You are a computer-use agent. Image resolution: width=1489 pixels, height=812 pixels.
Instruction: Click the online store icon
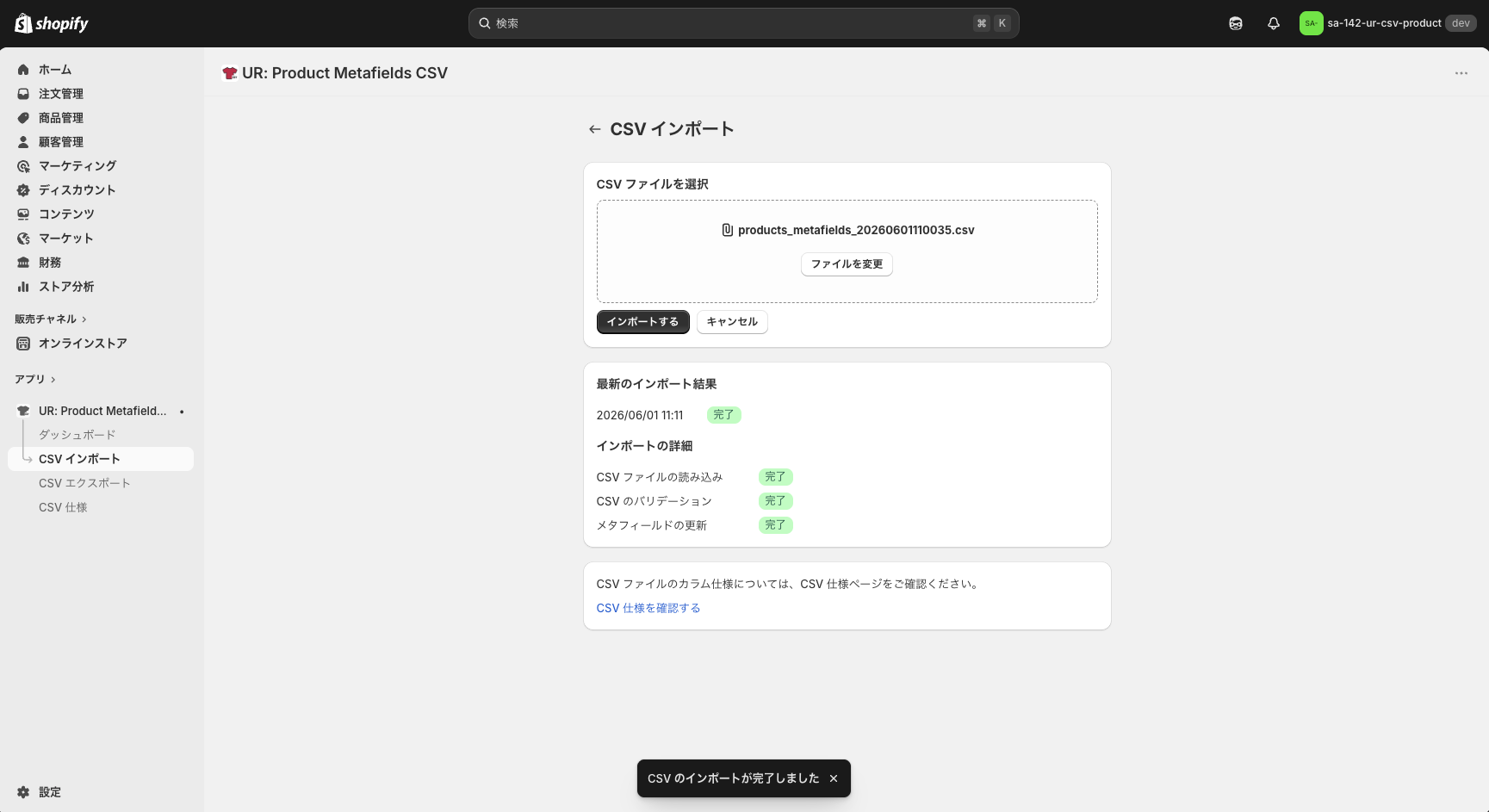23,344
